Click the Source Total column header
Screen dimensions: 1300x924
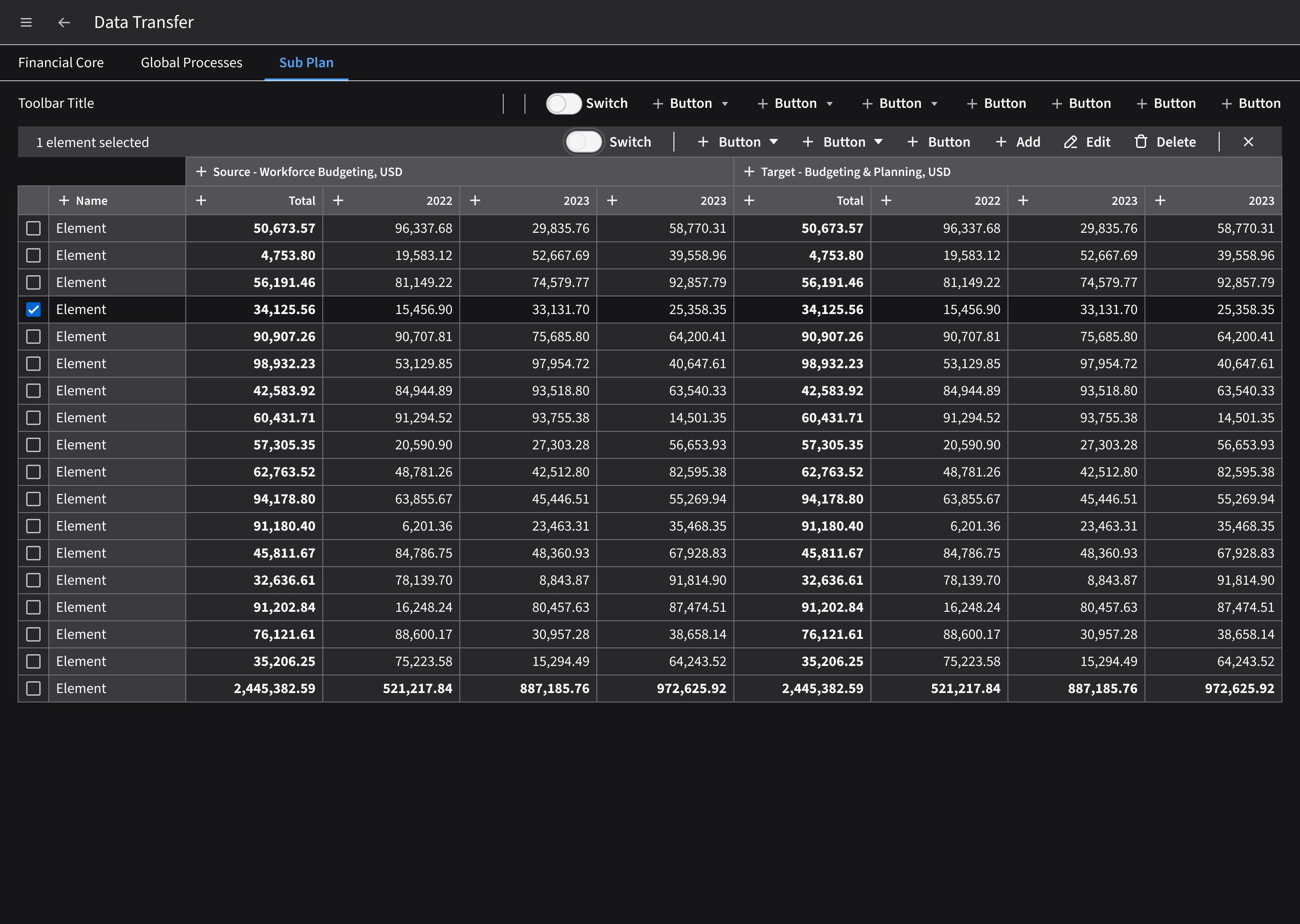pyautogui.click(x=255, y=201)
